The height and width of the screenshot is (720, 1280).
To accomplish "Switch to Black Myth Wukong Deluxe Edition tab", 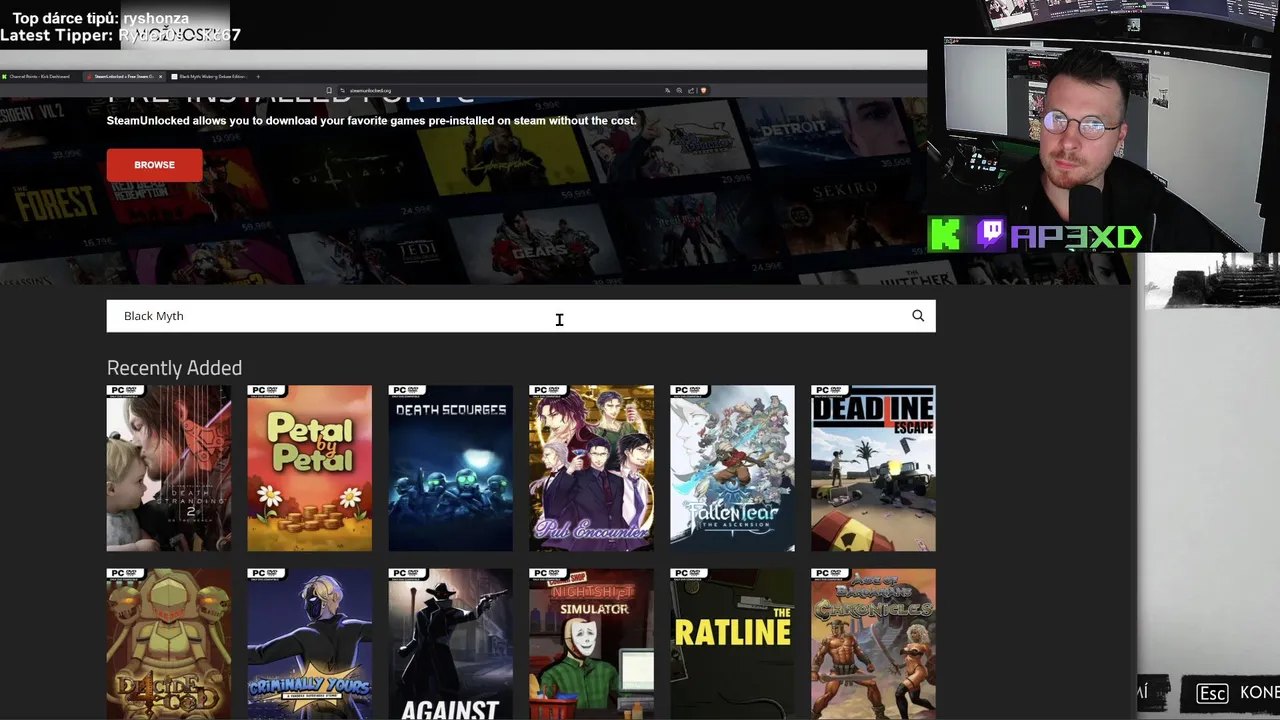I will [x=210, y=77].
